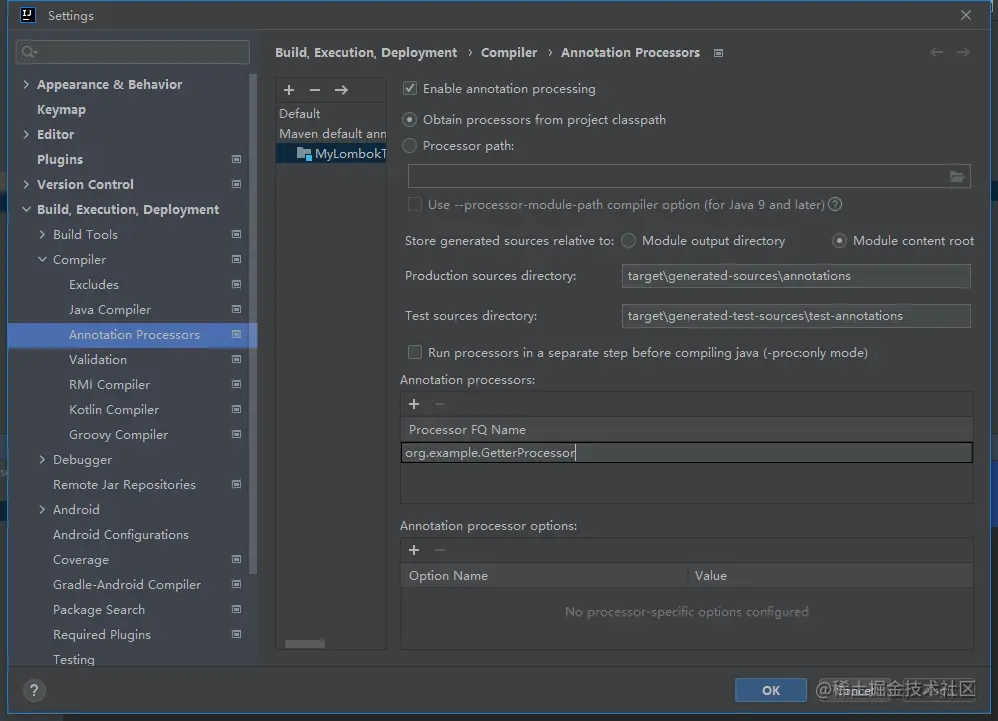Expand the Debugger tree node
This screenshot has height=721, width=998.
pyautogui.click(x=42, y=460)
